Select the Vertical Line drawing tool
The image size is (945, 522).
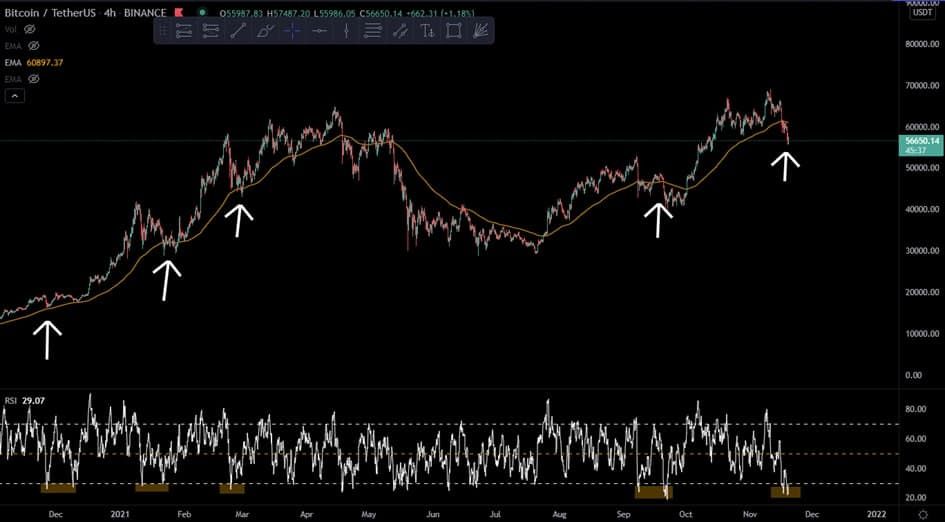[346, 31]
